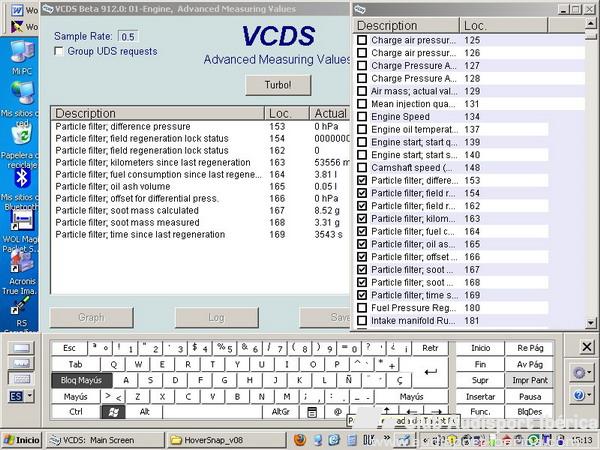
Task: Click the Retr backspace key
Action: (x=430, y=348)
